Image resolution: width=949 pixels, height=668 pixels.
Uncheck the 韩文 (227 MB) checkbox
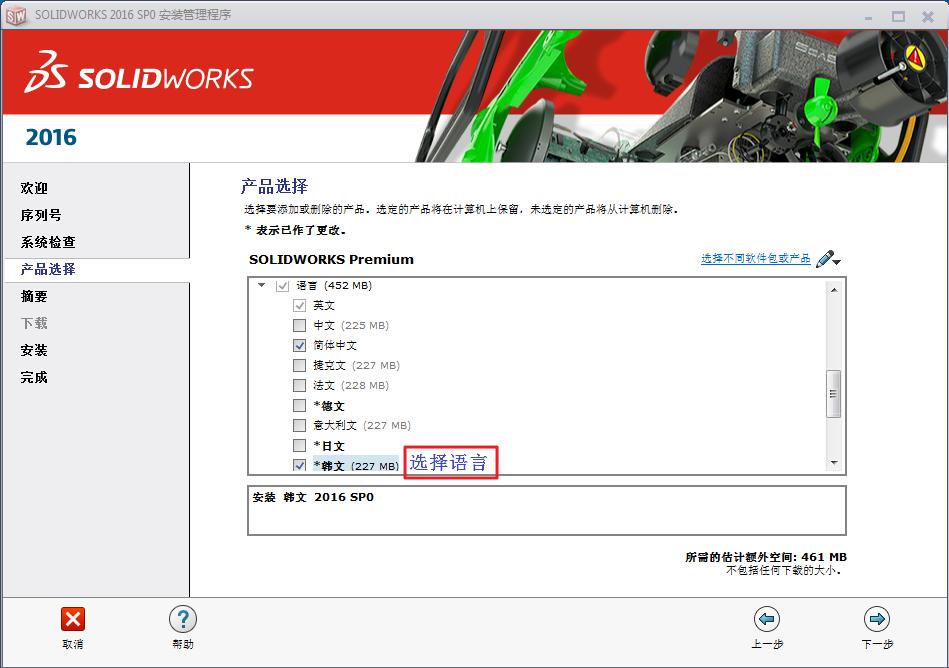299,465
